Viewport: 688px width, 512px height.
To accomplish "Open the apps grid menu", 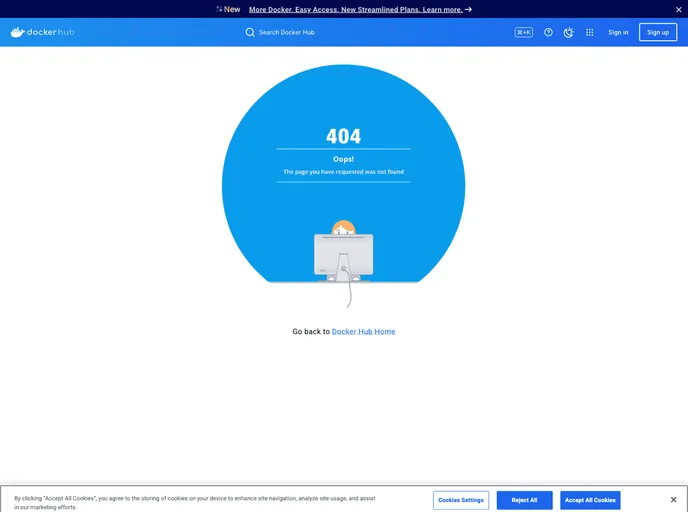I will (589, 32).
